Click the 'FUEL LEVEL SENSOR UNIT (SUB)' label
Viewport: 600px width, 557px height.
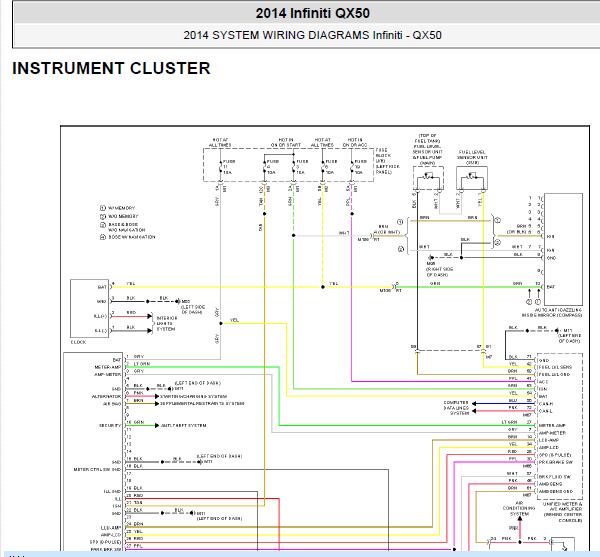tap(472, 157)
